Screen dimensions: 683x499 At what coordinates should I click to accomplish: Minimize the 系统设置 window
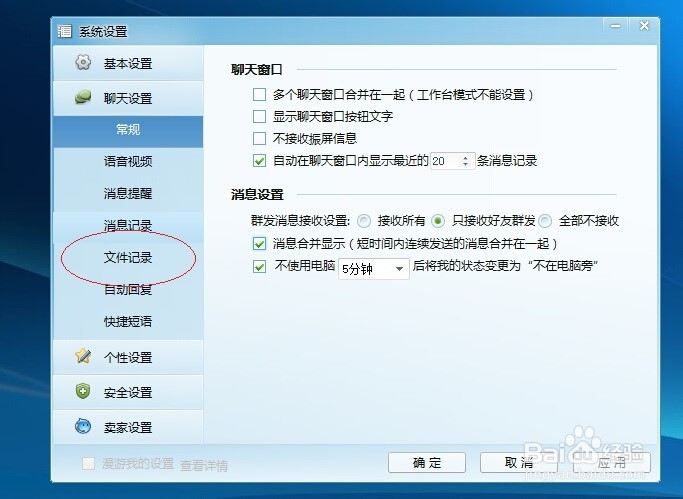tap(615, 26)
